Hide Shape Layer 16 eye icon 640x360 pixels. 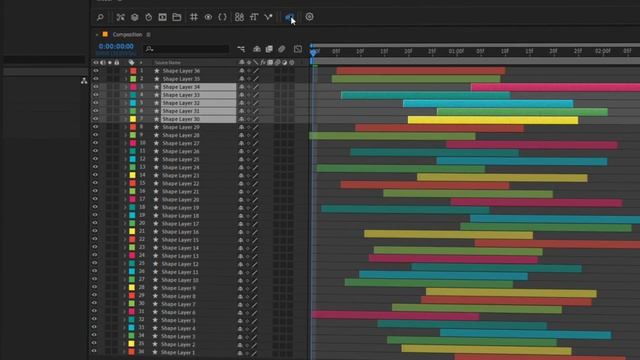coord(95,231)
